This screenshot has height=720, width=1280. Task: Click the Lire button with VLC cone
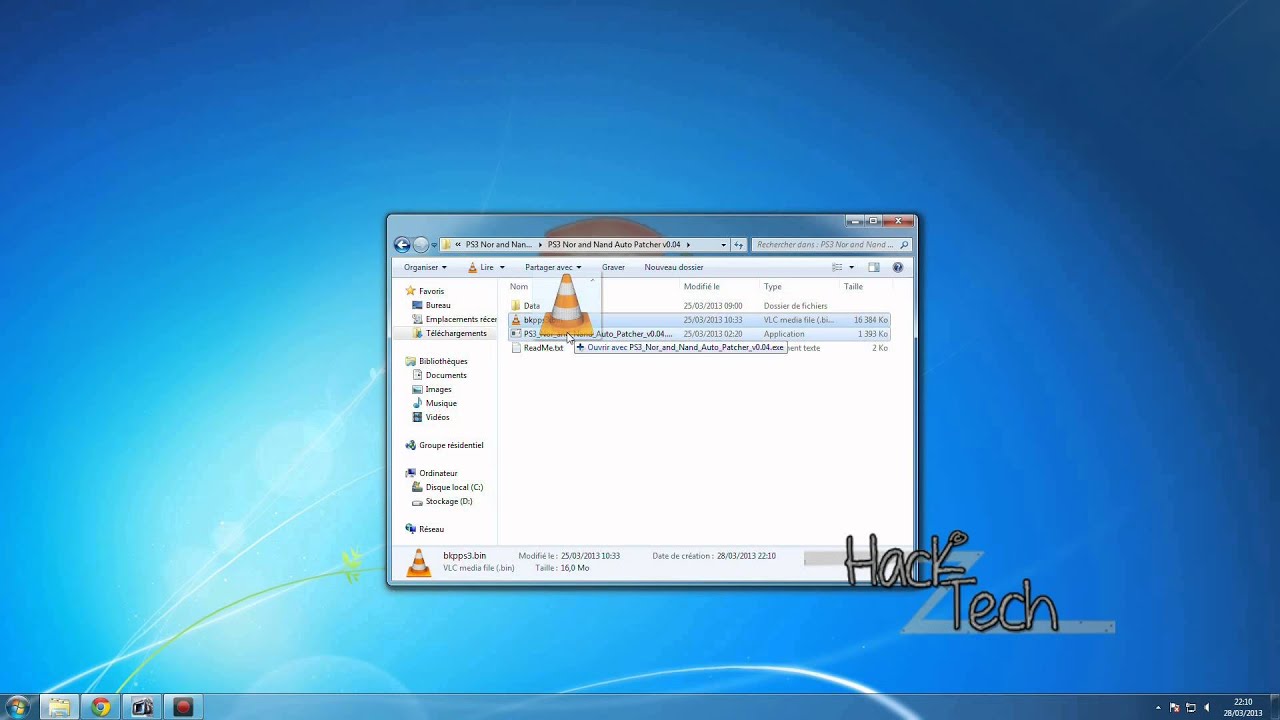pyautogui.click(x=481, y=267)
